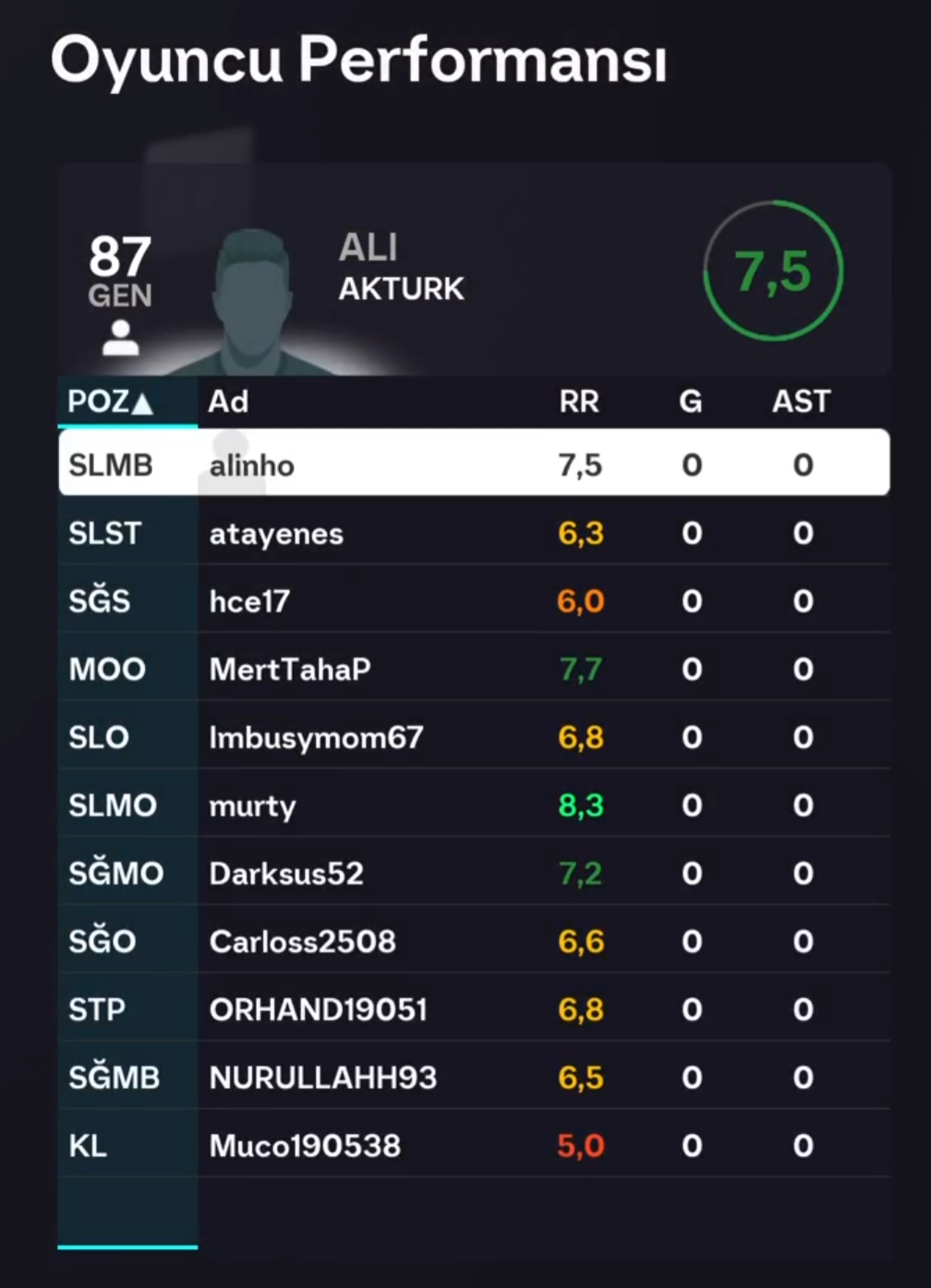
Task: Sort by POZ column header arrow
Action: point(141,403)
